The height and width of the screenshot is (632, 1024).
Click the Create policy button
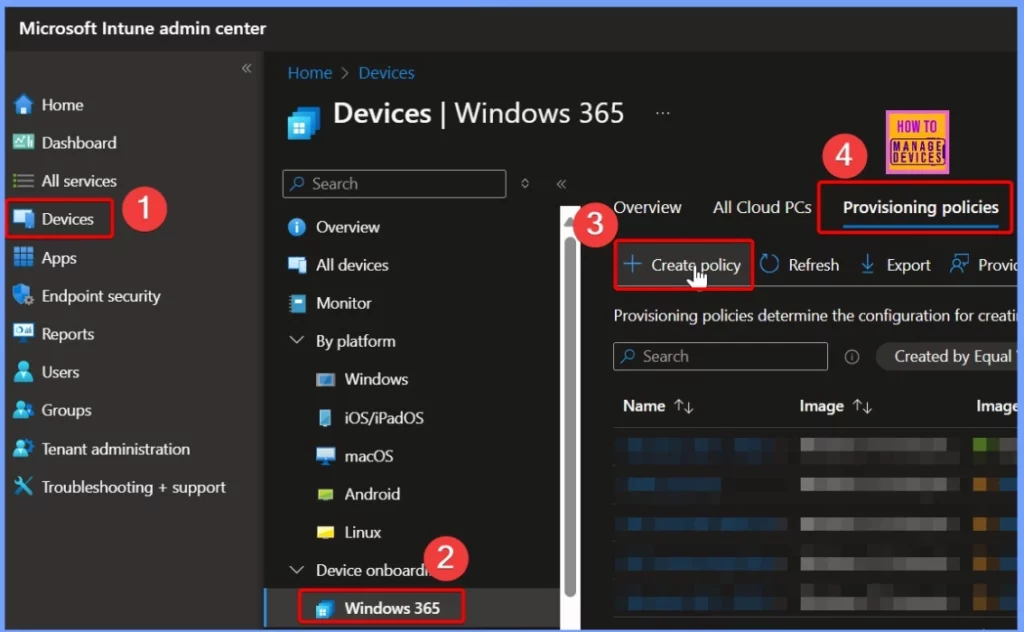coord(683,264)
